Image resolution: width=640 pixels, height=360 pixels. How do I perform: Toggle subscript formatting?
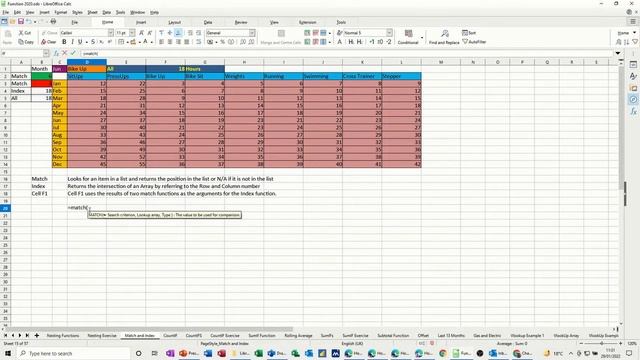click(101, 42)
